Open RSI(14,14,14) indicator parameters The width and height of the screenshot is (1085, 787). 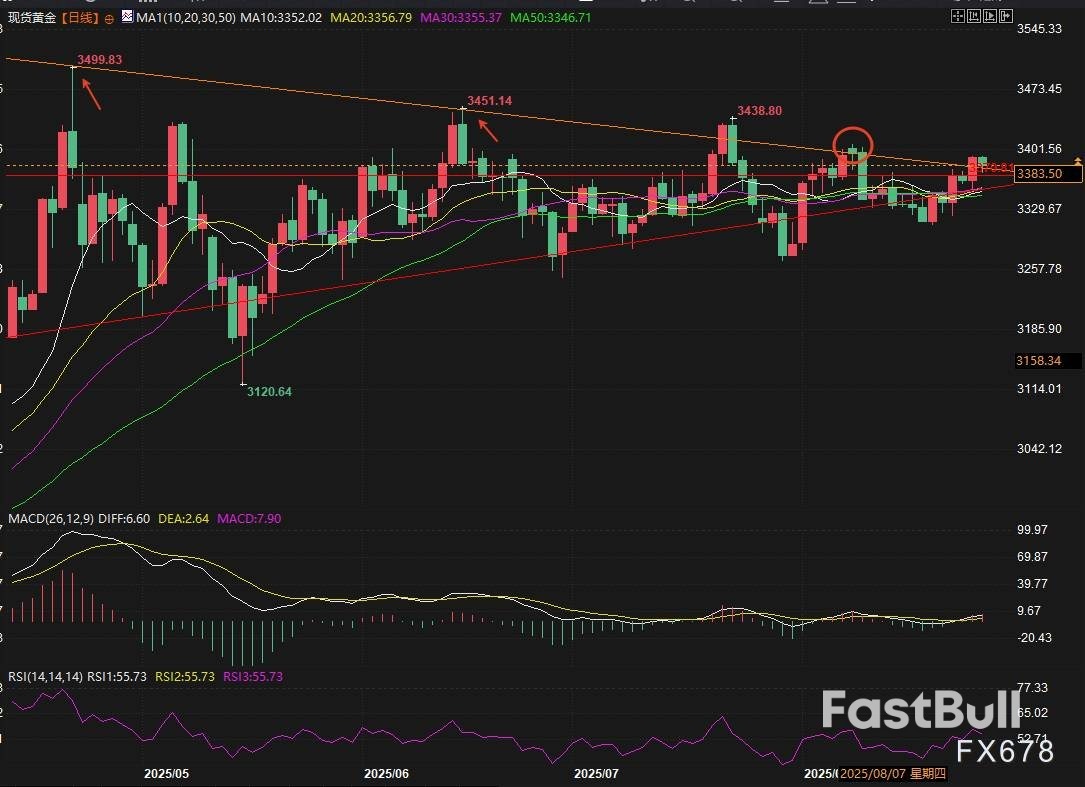45,677
